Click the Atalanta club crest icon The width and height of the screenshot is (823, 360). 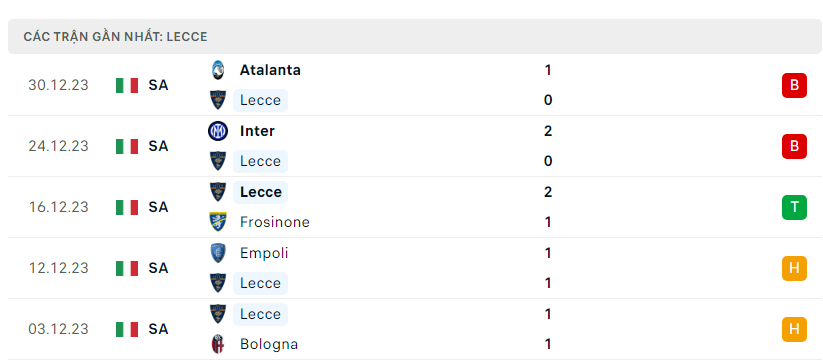point(217,70)
